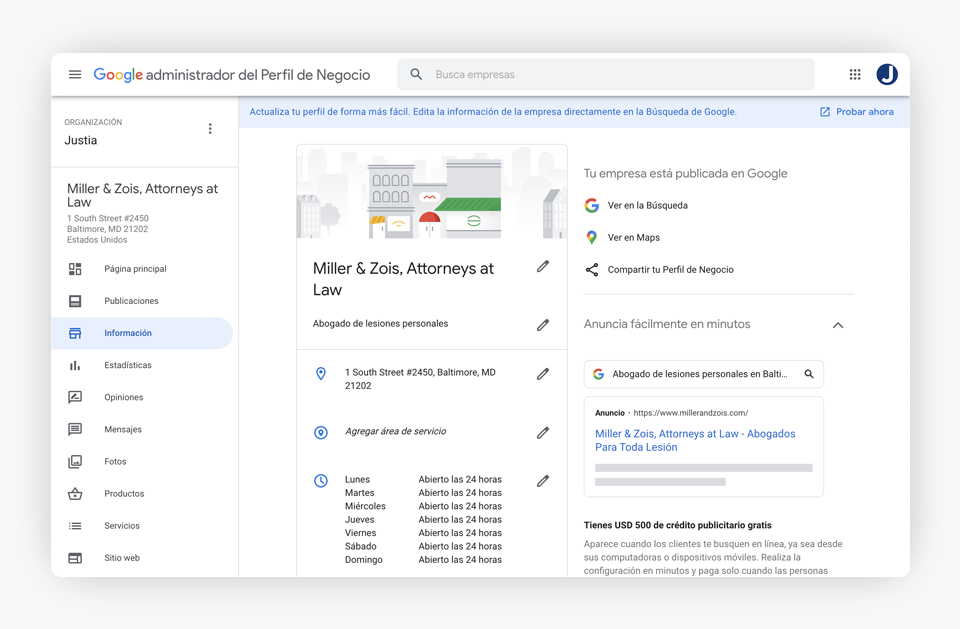Viewport: 960px width, 629px height.
Task: Open Productos in the sidebar
Action: coord(124,494)
